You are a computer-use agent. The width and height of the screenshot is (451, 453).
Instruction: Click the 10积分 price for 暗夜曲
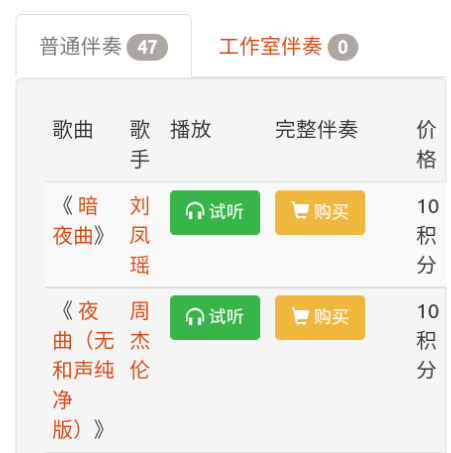pos(428,235)
